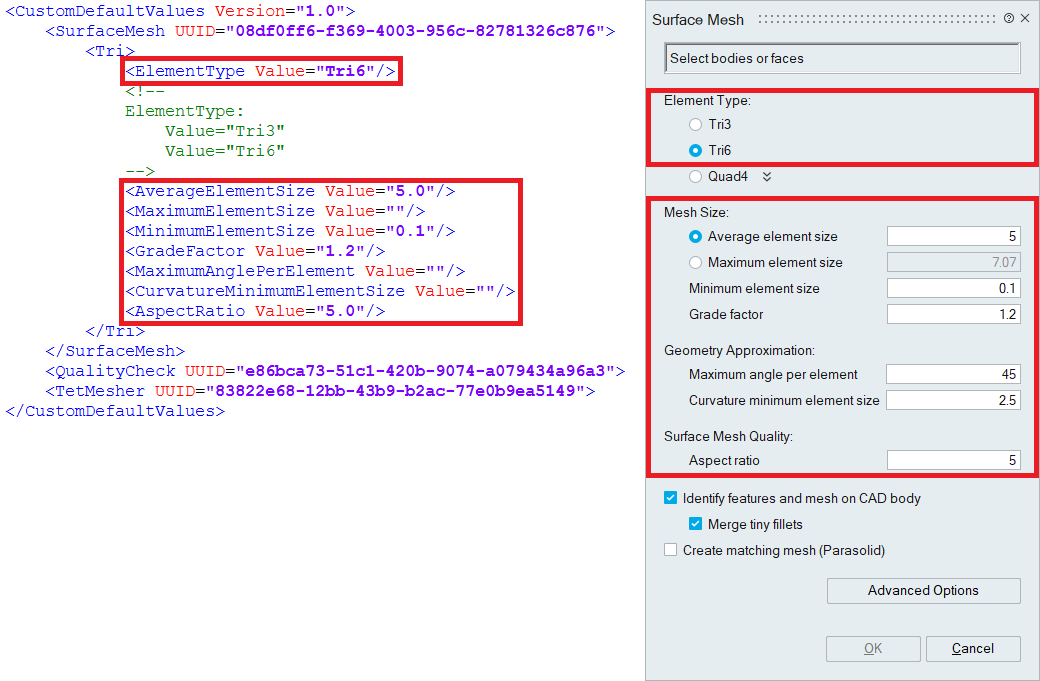This screenshot has height=681, width=1040.
Task: Click the Select bodies or faces field
Action: pyautogui.click(x=842, y=59)
